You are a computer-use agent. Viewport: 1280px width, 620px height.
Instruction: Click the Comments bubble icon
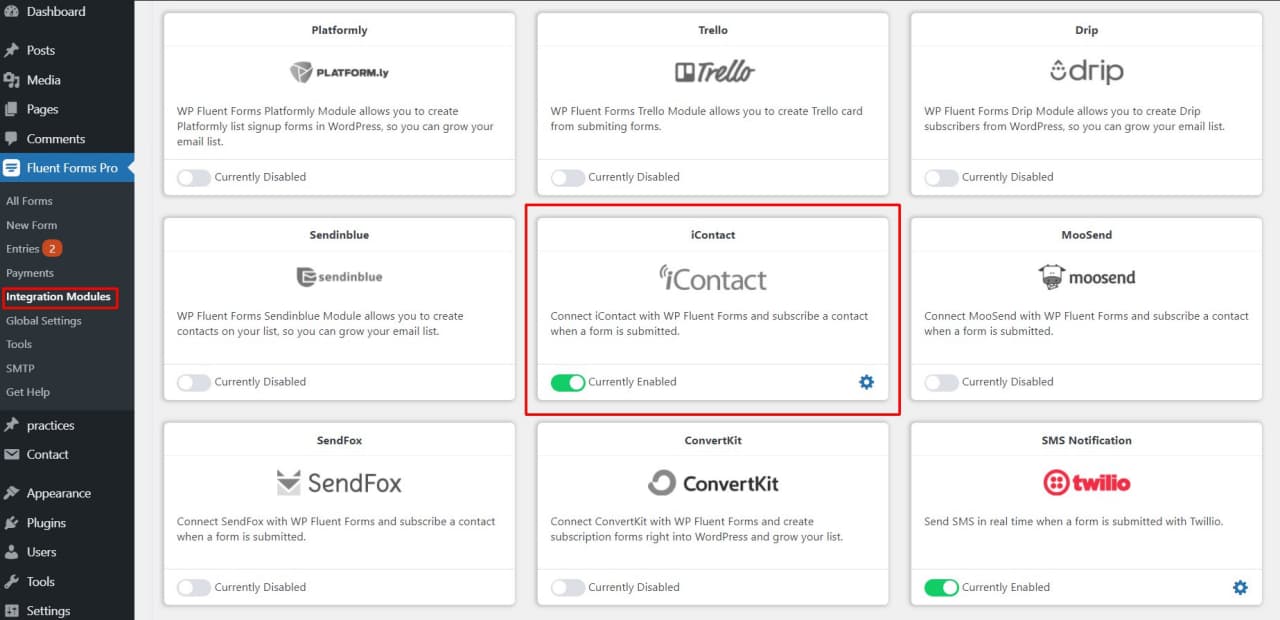click(11, 139)
